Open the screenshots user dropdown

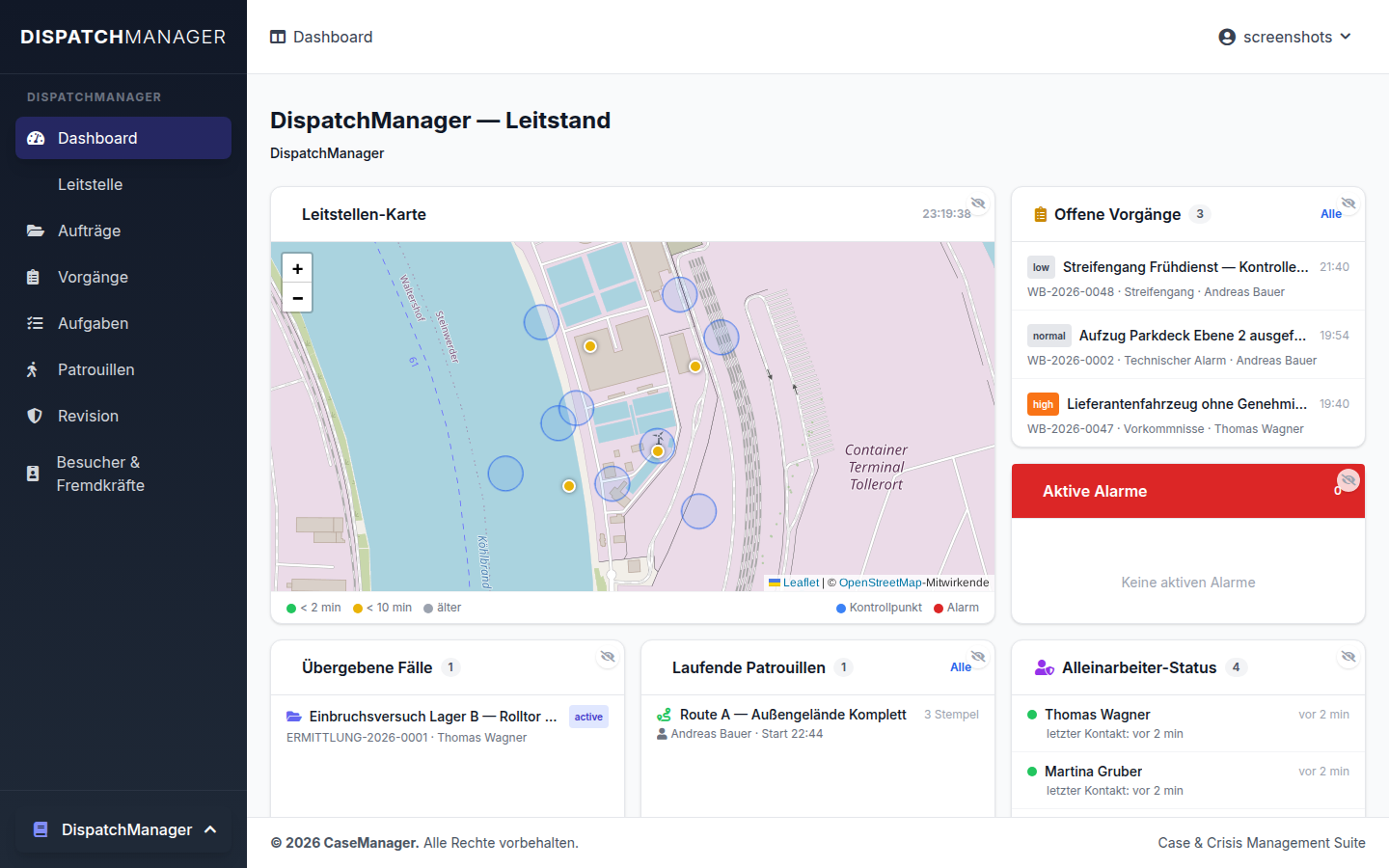[1285, 37]
